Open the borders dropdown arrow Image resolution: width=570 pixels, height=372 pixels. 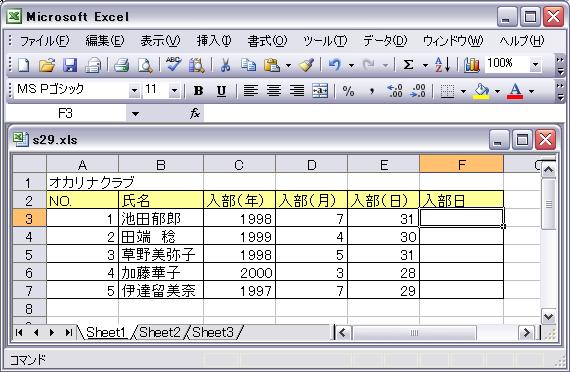tap(463, 91)
